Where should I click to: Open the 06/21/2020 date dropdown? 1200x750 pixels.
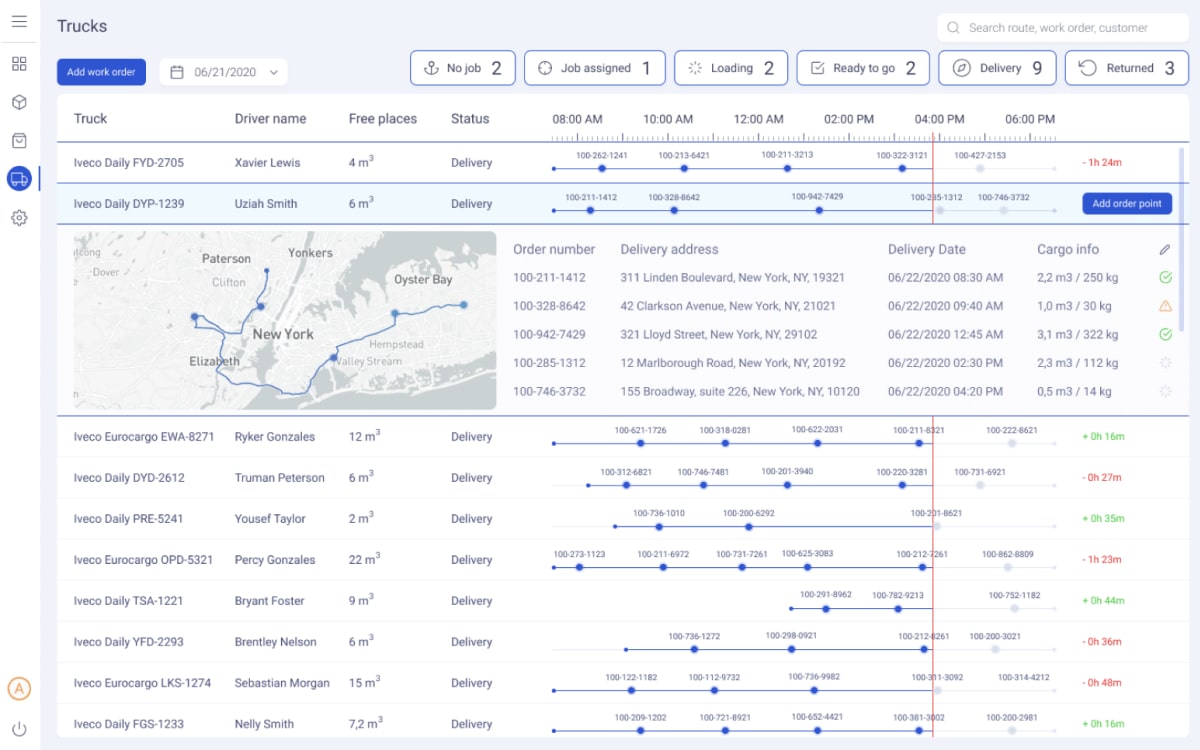pos(224,72)
